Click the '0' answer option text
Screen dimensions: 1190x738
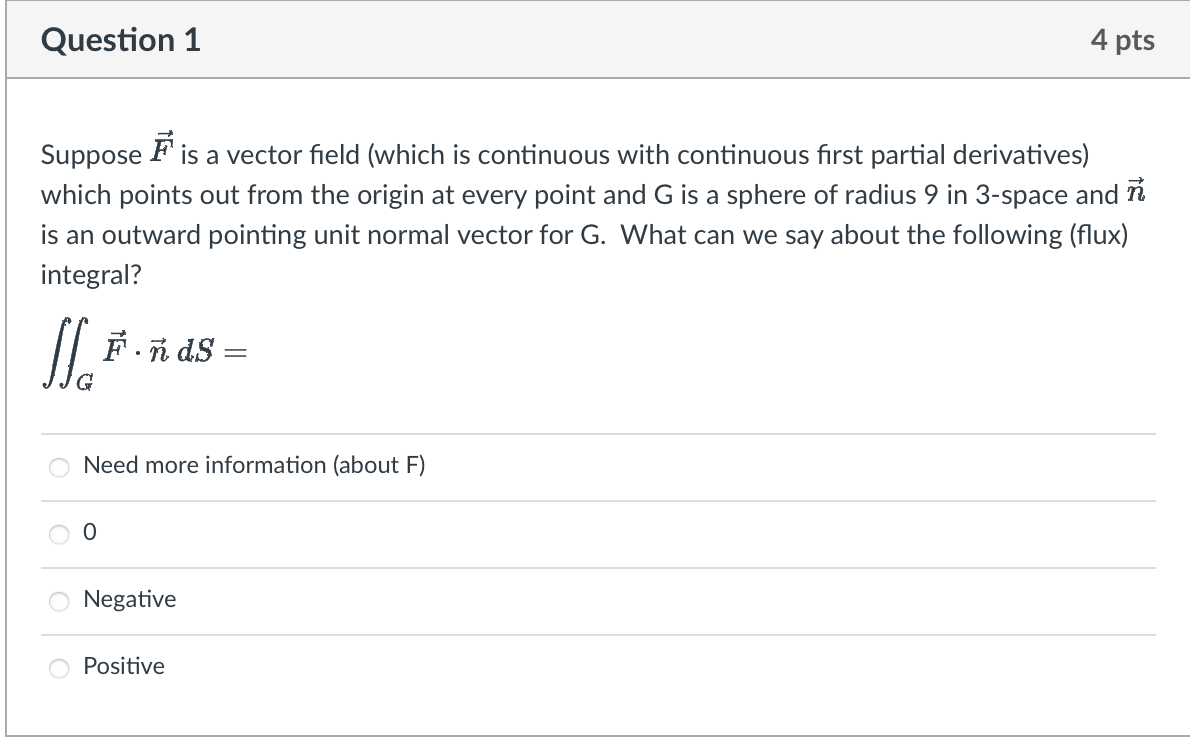[x=90, y=532]
